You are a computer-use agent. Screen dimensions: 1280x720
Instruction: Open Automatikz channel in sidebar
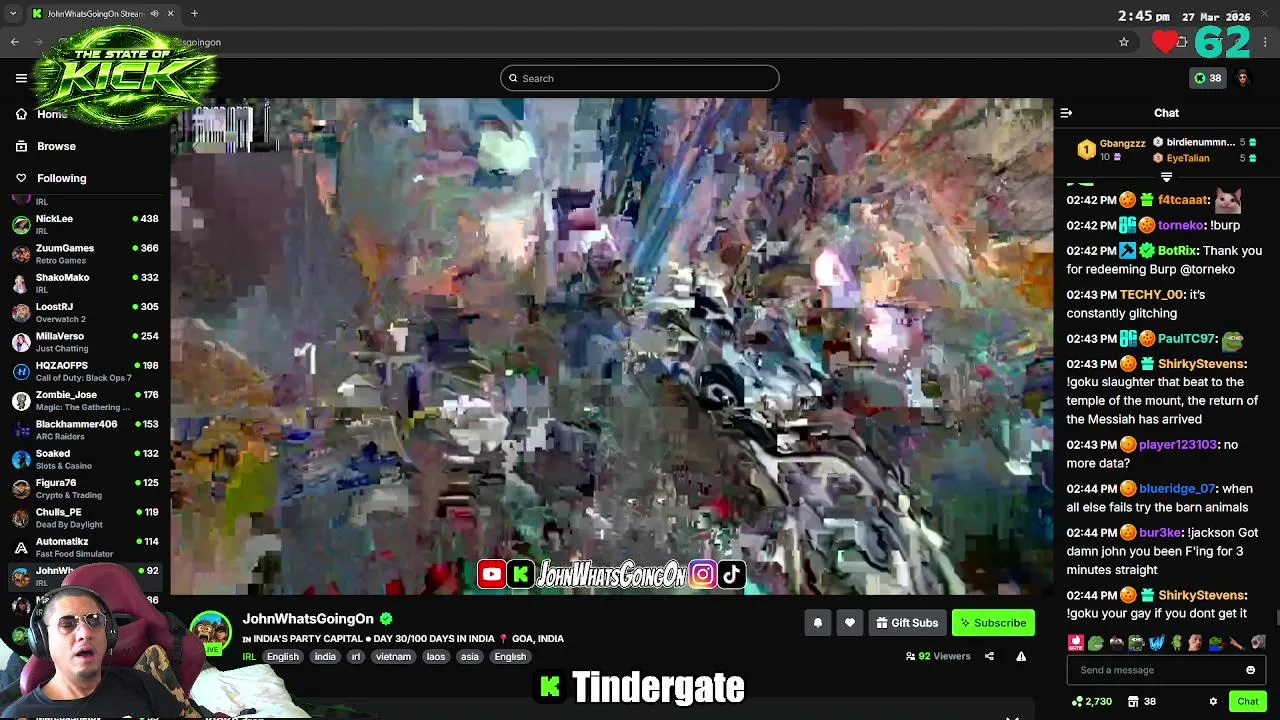(x=85, y=547)
